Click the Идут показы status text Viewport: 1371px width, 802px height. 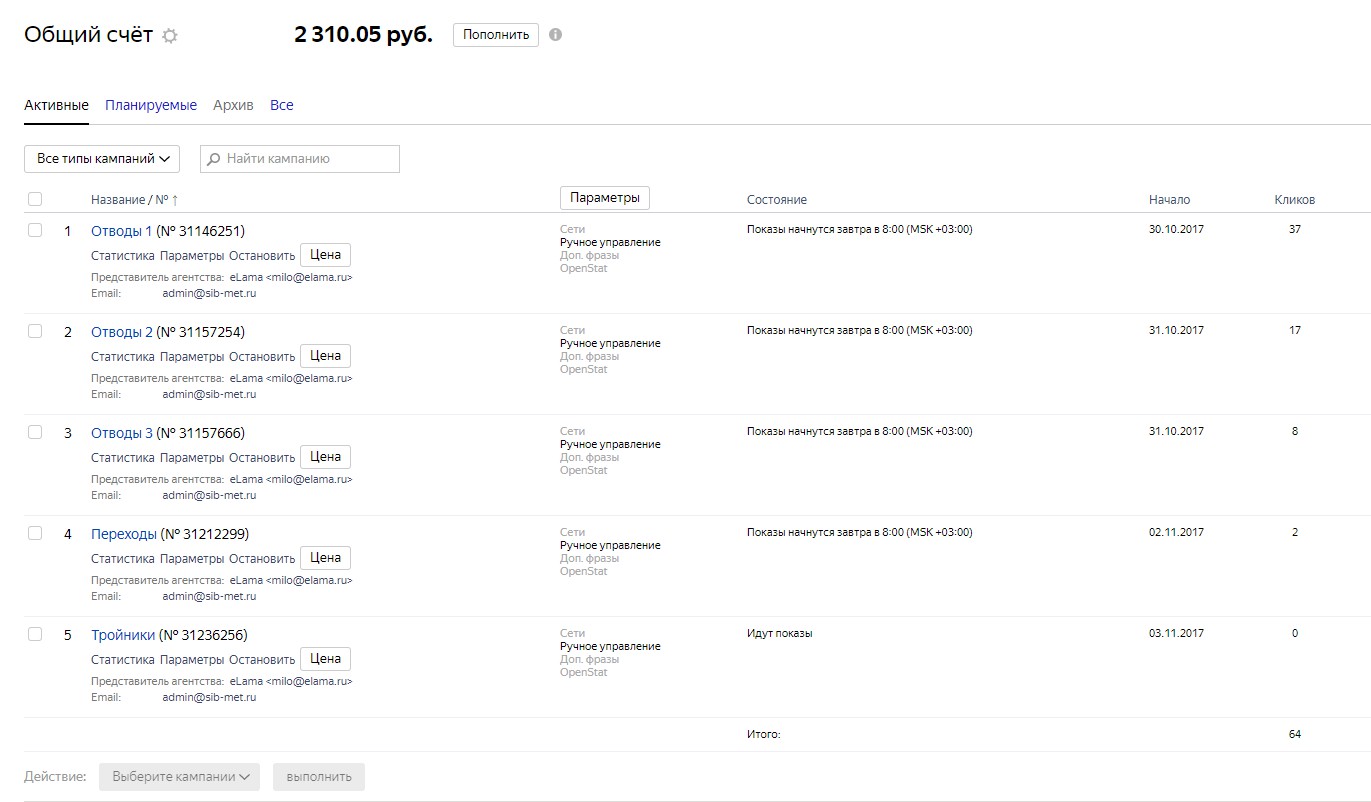pos(780,633)
